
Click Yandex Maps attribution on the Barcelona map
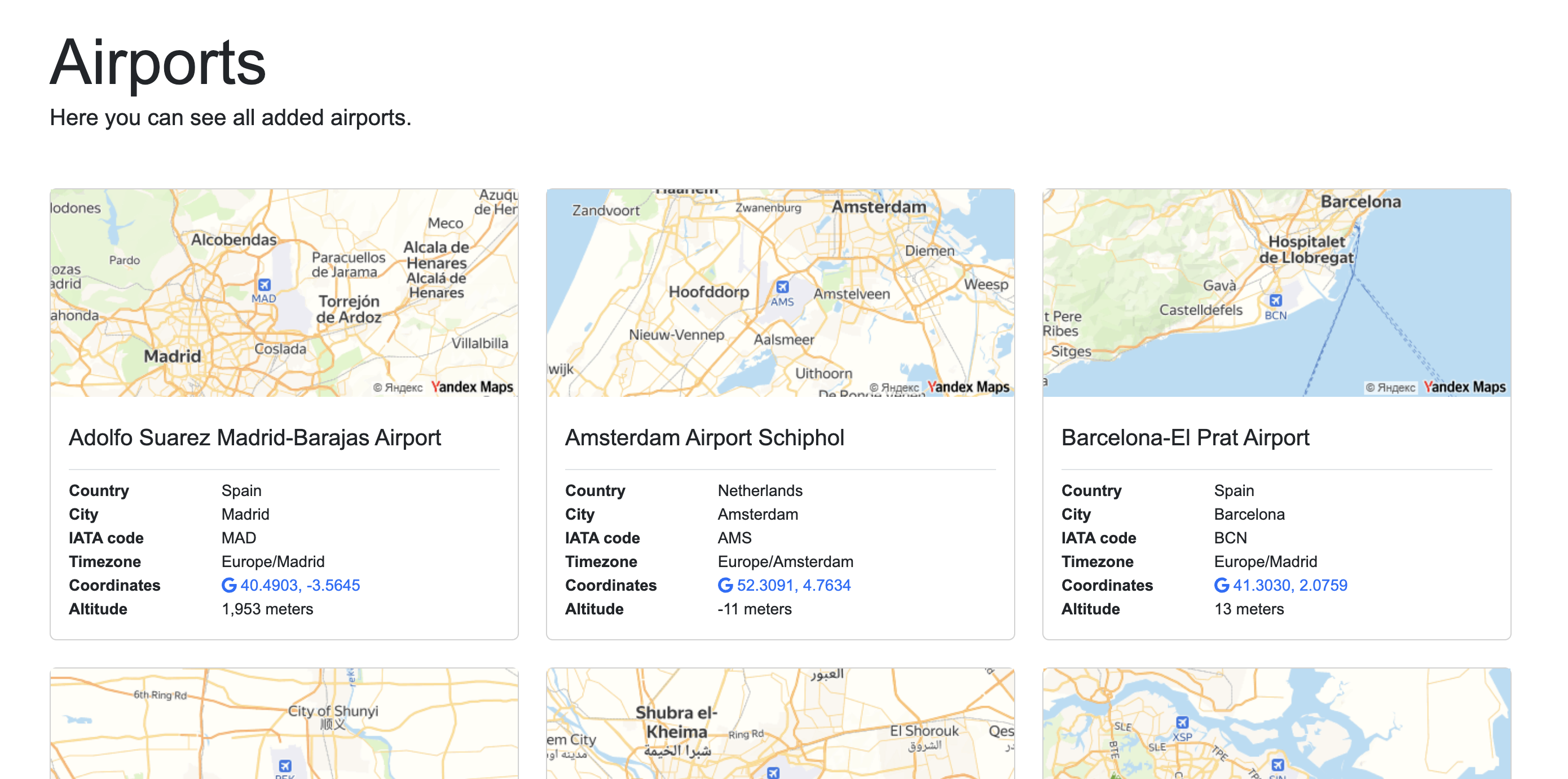click(x=1466, y=387)
